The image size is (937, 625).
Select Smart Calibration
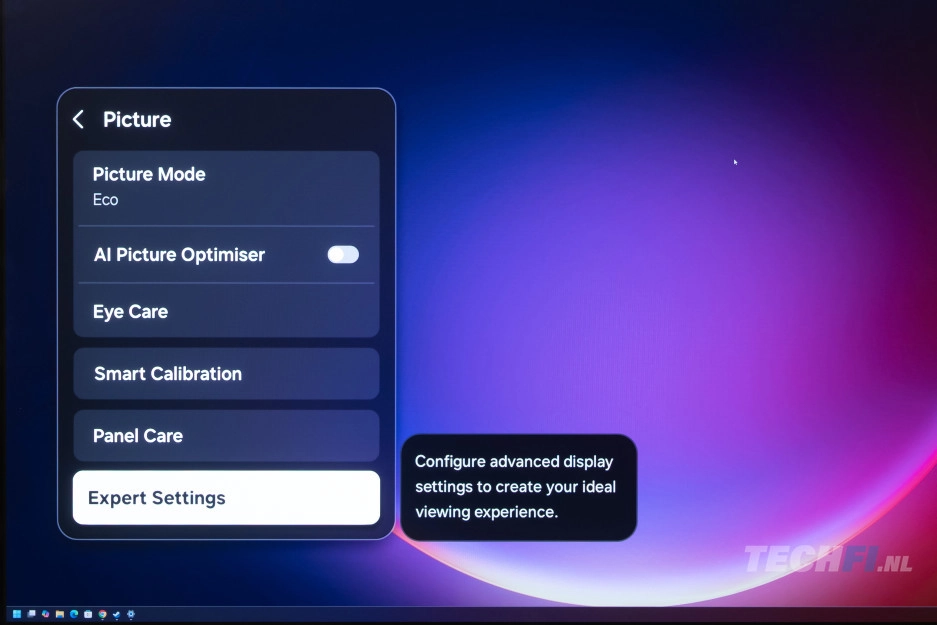click(x=226, y=374)
